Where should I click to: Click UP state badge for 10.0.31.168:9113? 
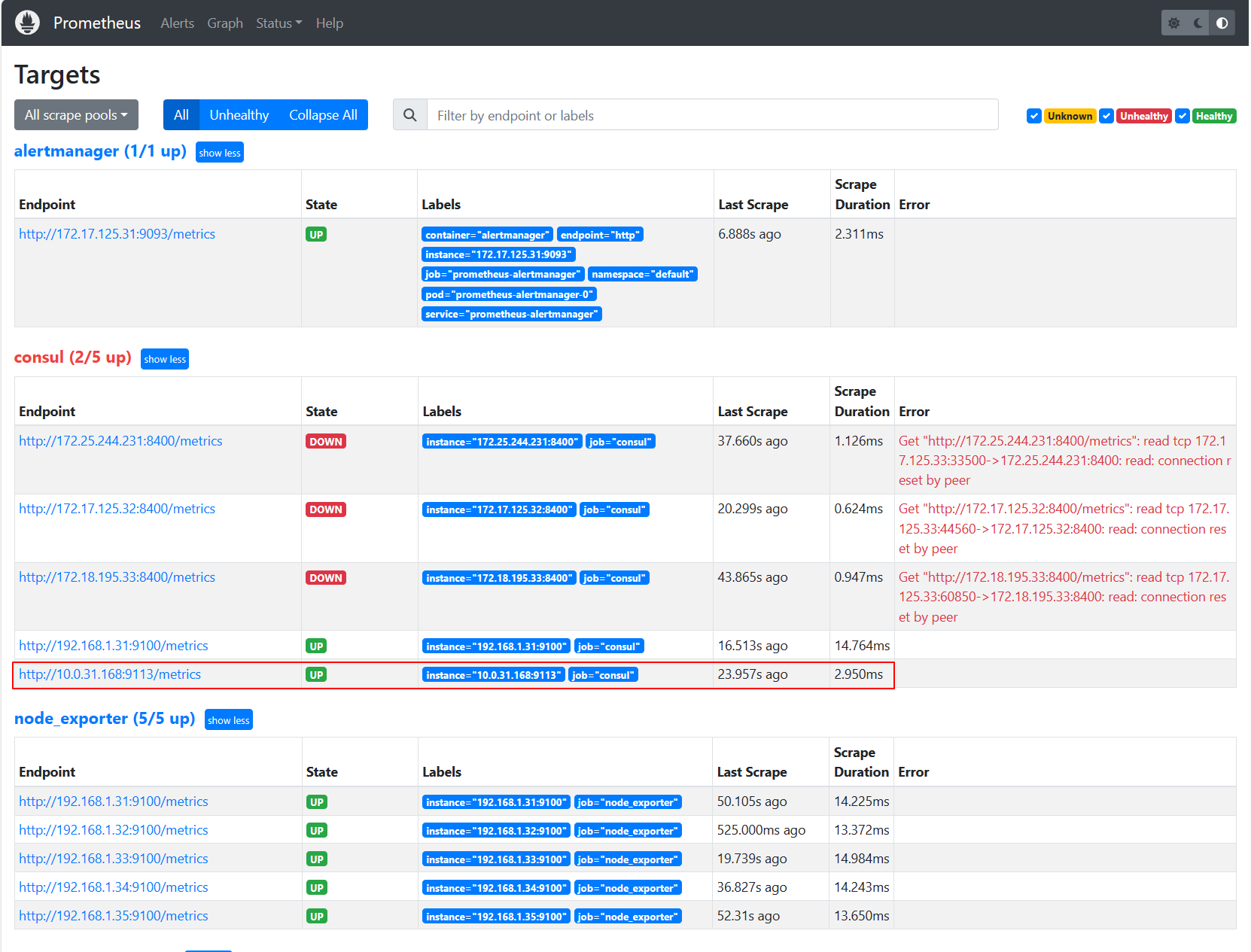[x=317, y=675]
